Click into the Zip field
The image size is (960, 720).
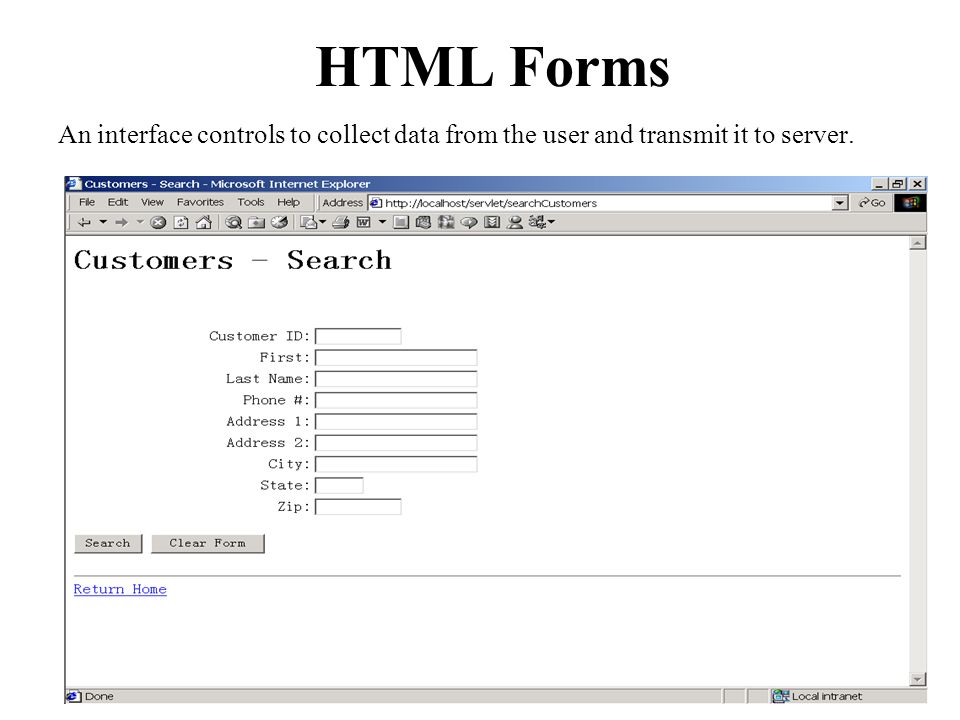point(358,507)
